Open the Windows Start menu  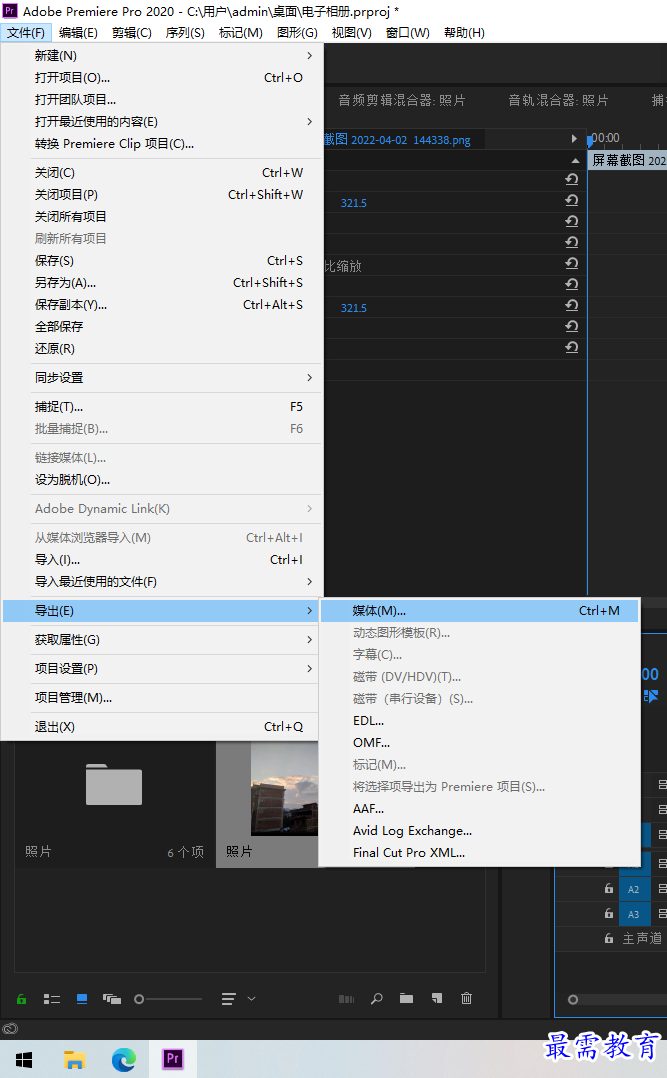click(24, 1059)
